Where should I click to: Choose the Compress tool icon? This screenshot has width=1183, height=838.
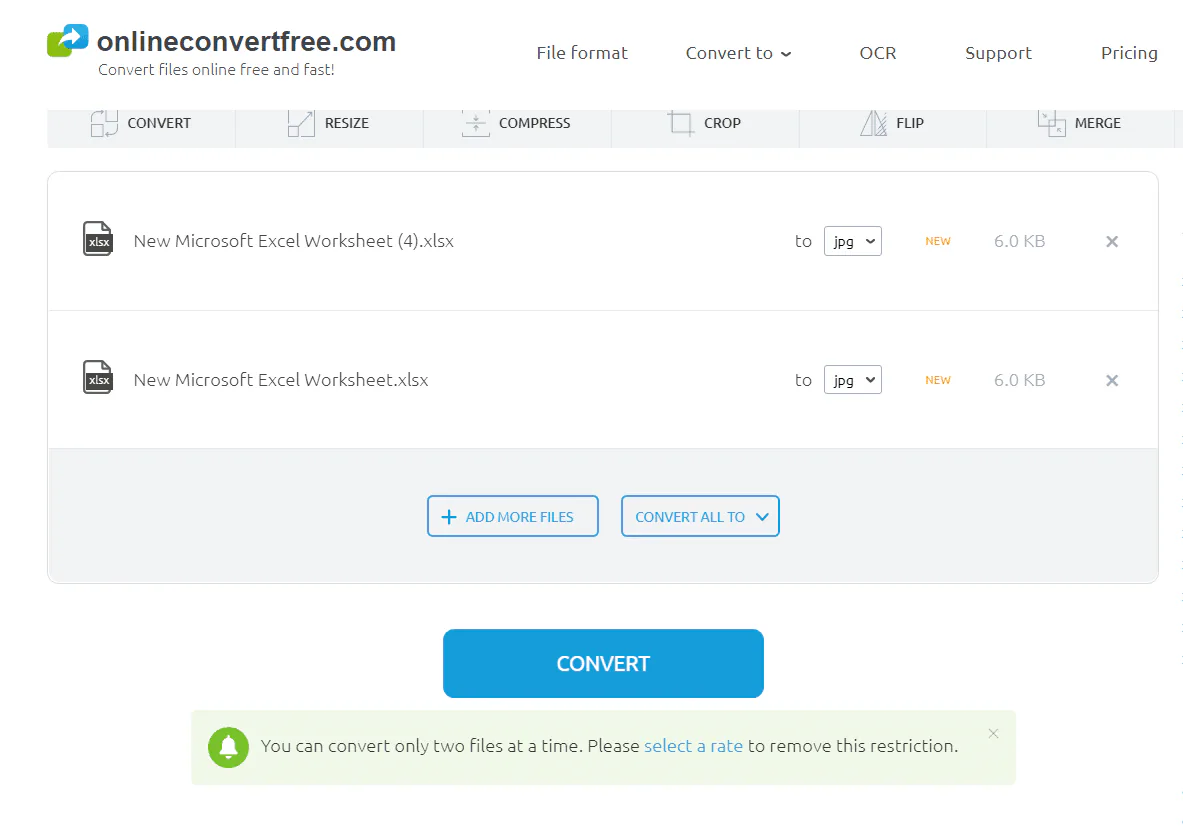(475, 123)
